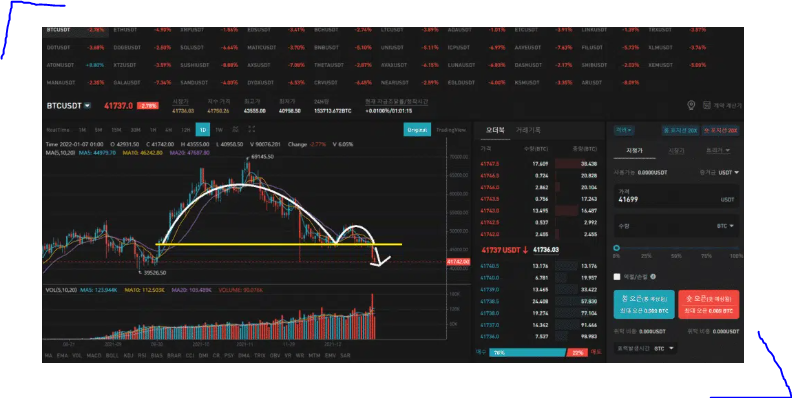The image size is (792, 398).
Task: Select the 4H chart interval
Action: (x=169, y=130)
